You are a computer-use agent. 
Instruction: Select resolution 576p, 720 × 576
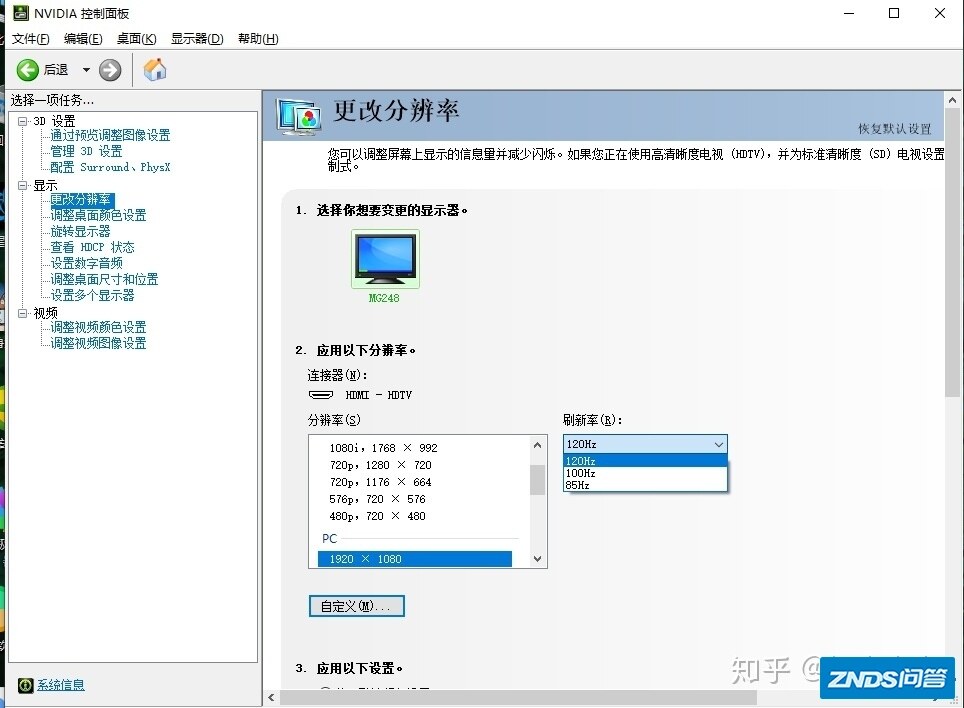377,499
